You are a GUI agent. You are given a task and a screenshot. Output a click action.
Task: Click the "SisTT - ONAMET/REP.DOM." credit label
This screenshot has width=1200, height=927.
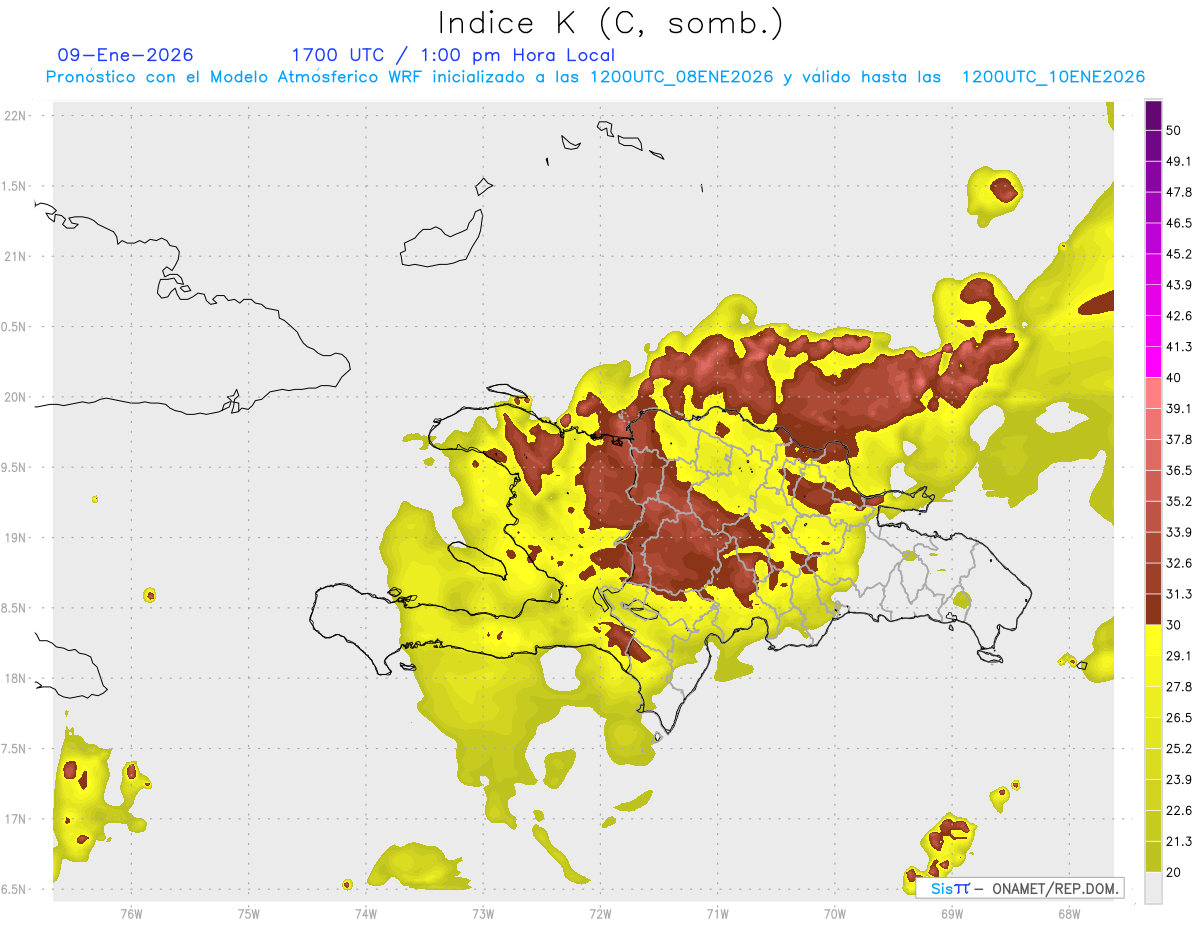(x=1020, y=888)
